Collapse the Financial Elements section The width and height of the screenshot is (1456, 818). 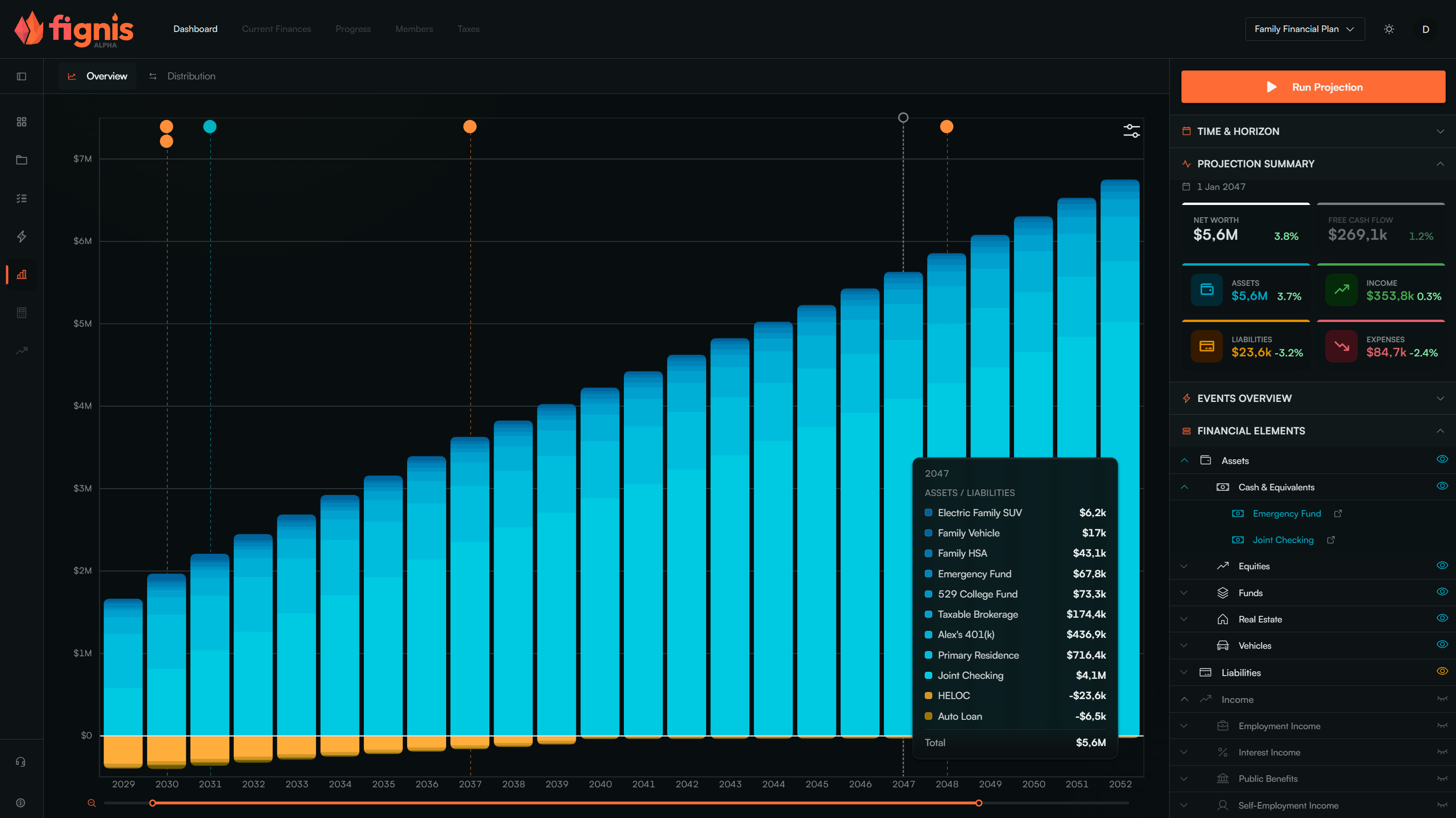pos(1313,431)
